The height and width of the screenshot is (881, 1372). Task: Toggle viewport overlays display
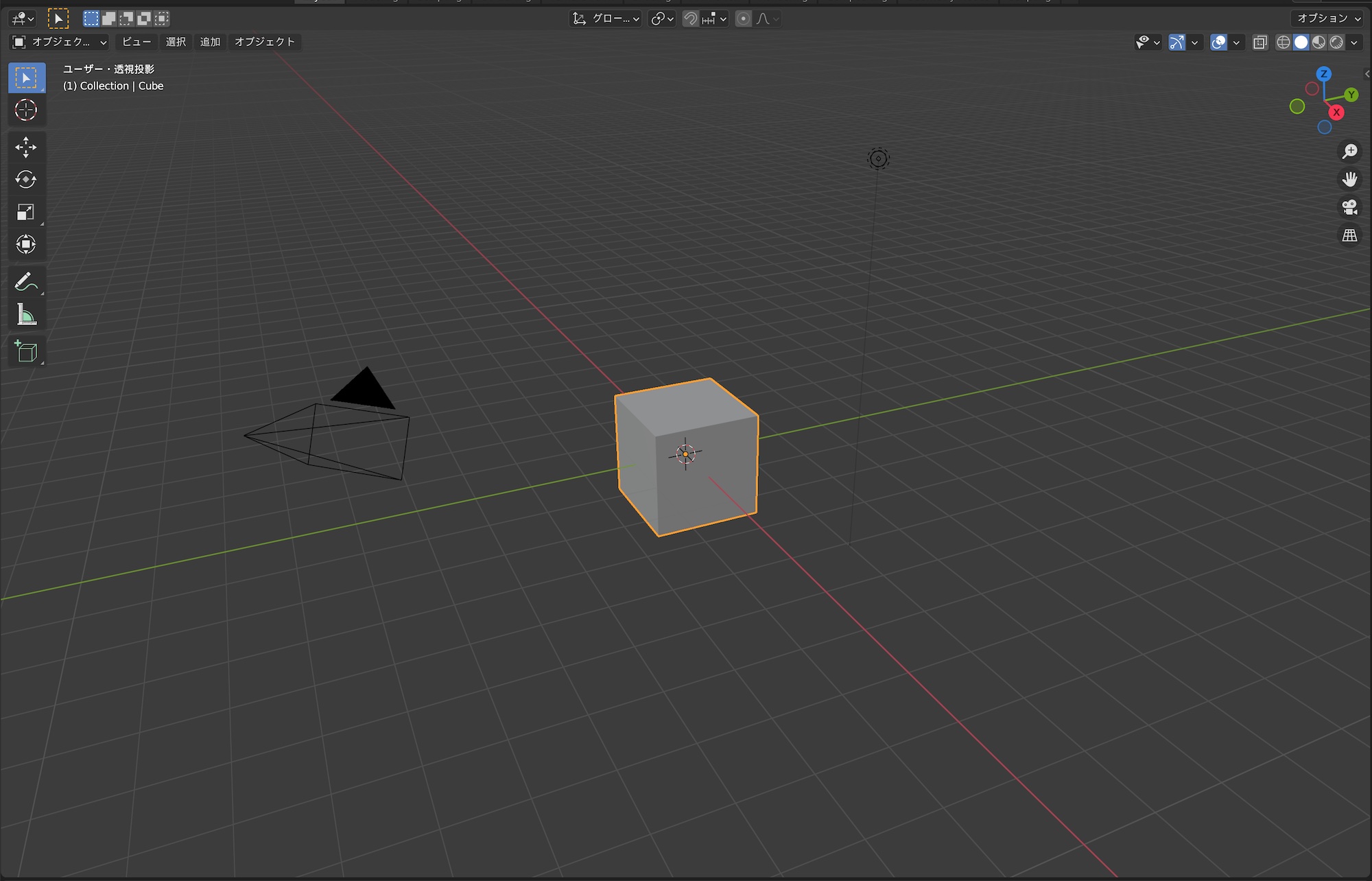coord(1219,43)
